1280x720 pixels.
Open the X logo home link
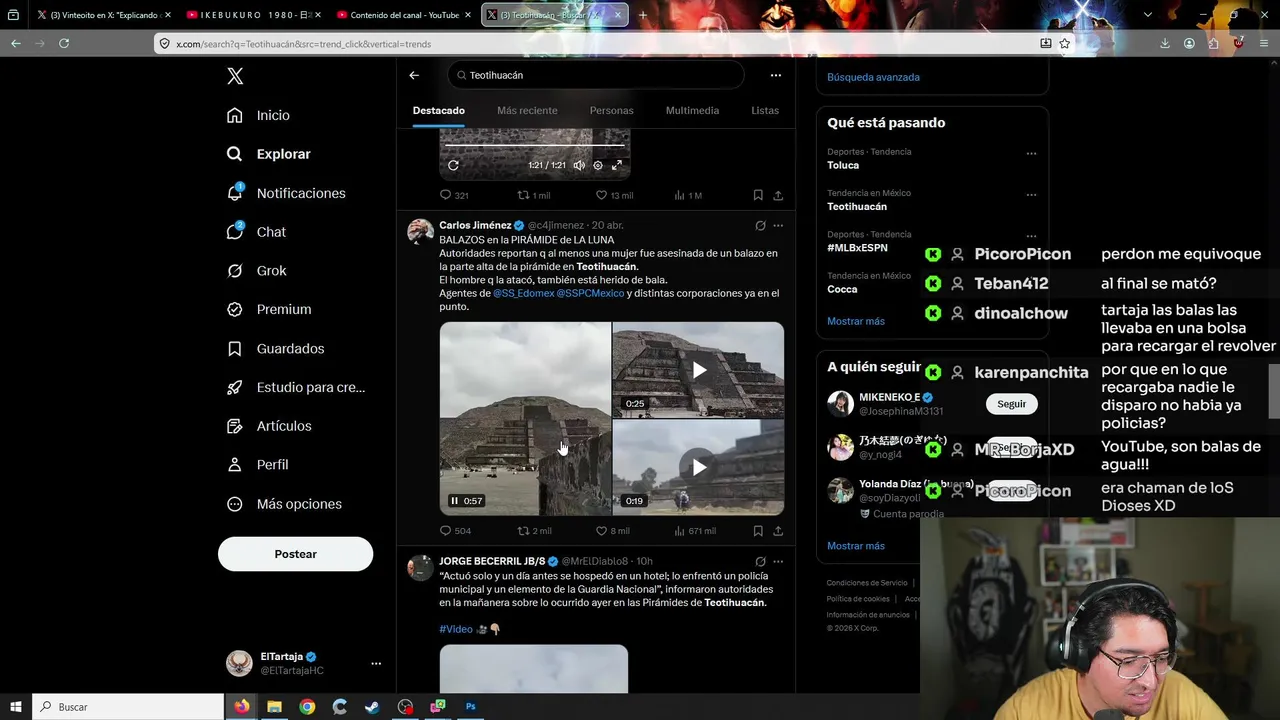[x=235, y=76]
